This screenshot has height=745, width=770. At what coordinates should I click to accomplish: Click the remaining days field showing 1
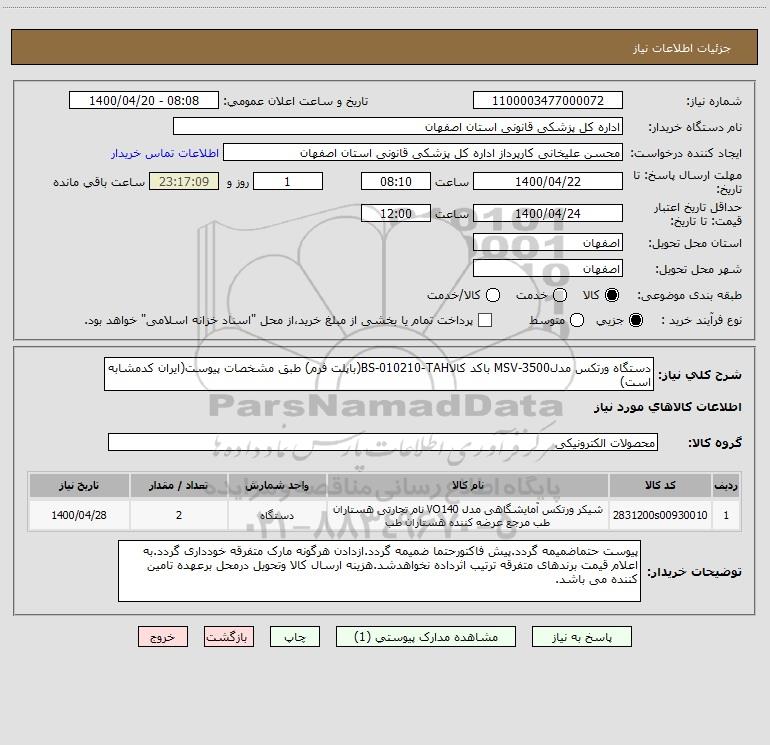click(288, 181)
